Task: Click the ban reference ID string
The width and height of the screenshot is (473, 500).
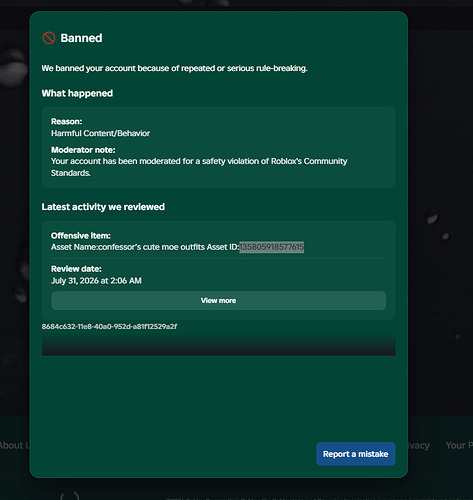Action: [x=109, y=326]
